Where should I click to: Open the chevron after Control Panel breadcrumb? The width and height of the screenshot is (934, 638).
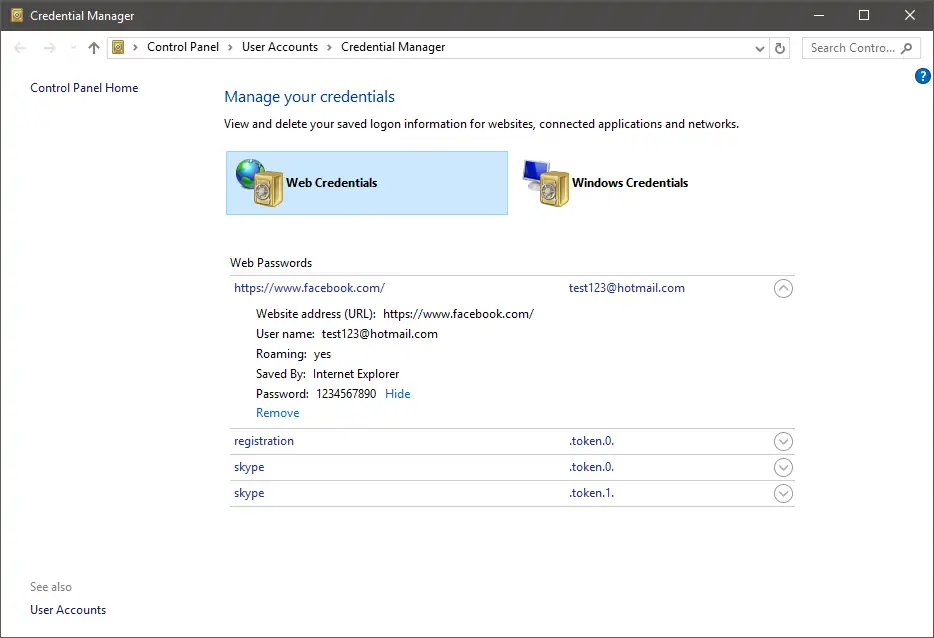[231, 48]
